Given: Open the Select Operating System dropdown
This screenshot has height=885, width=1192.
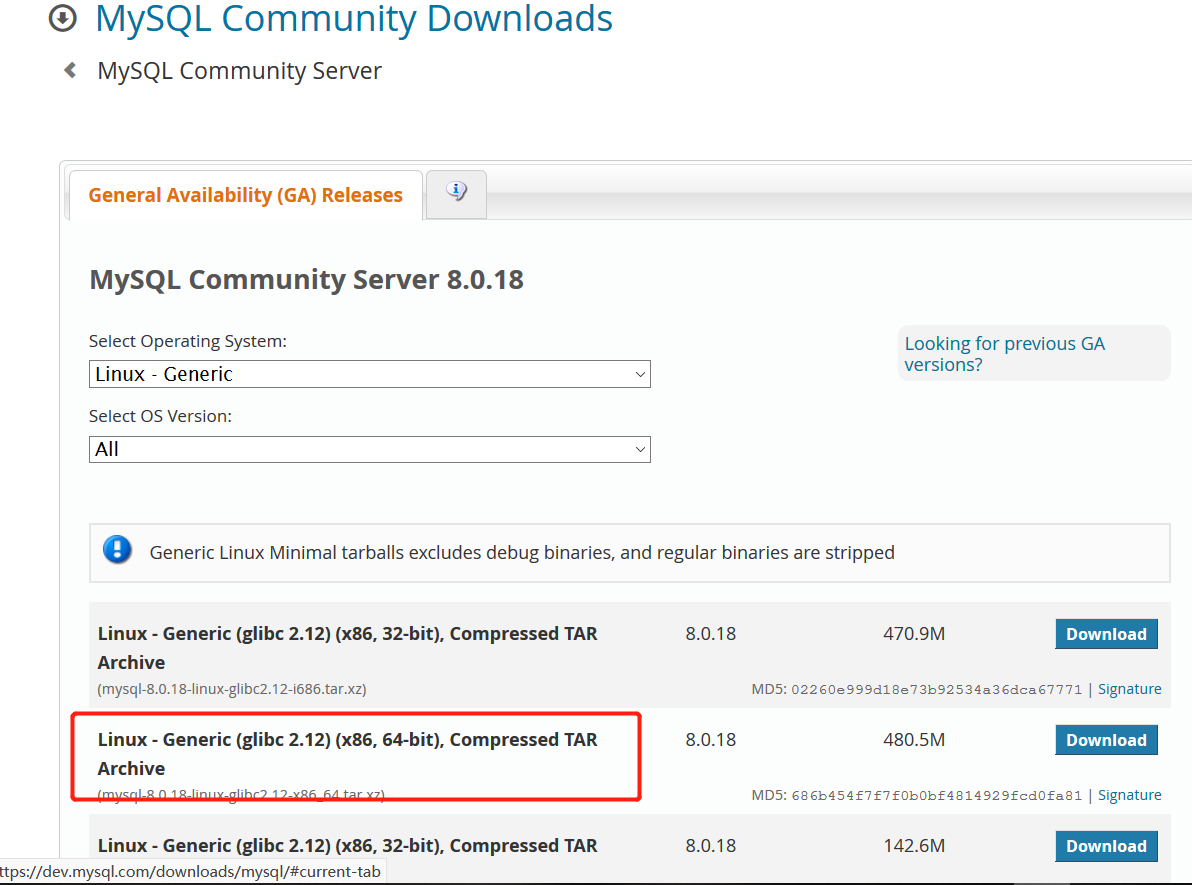Looking at the screenshot, I should pyautogui.click(x=369, y=374).
